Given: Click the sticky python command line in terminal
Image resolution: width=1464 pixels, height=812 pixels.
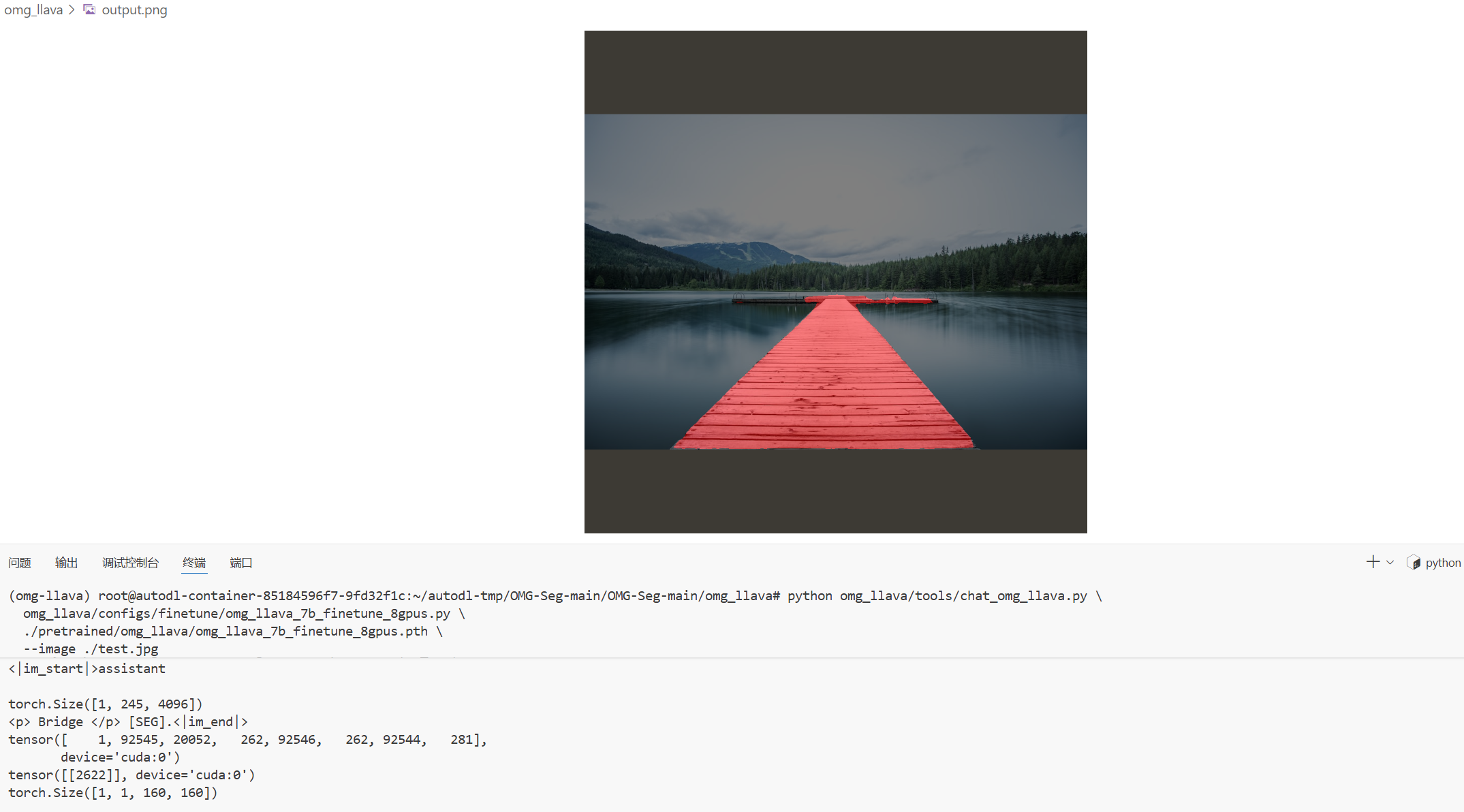Looking at the screenshot, I should pyautogui.click(x=555, y=596).
